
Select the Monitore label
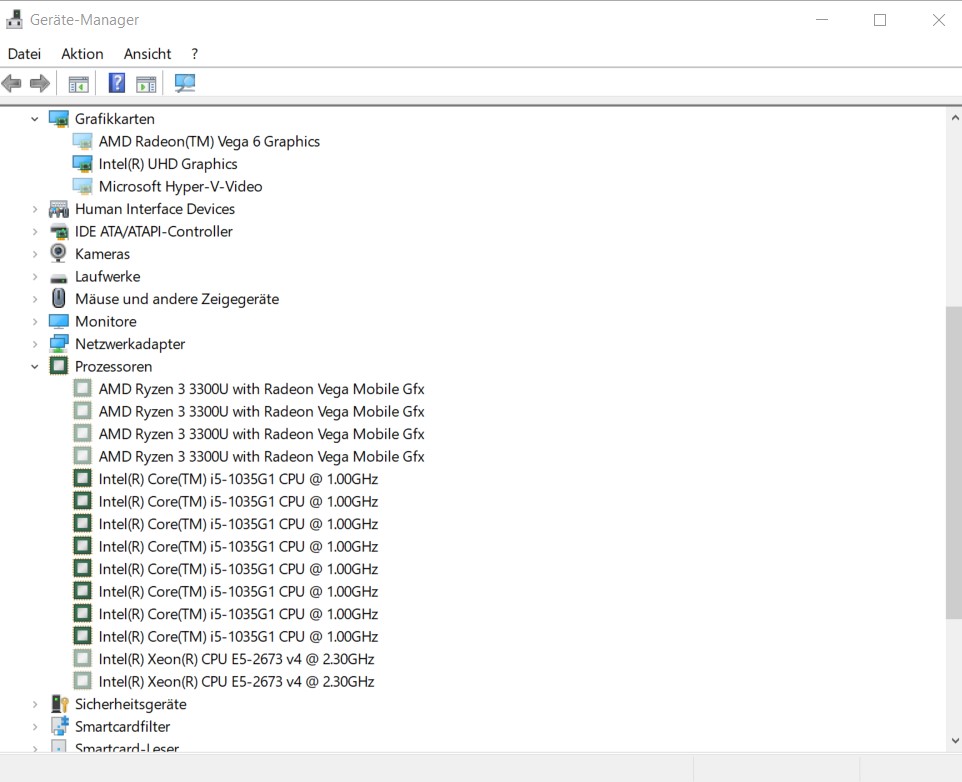point(106,321)
